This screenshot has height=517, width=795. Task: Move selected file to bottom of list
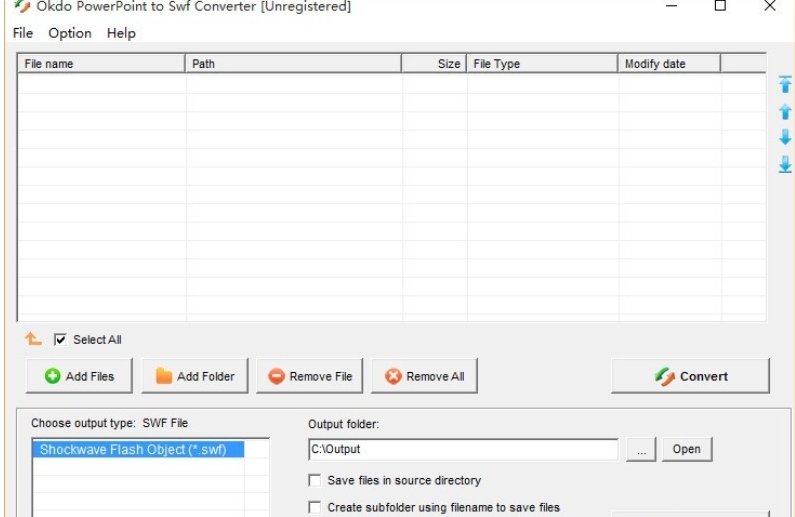785,164
